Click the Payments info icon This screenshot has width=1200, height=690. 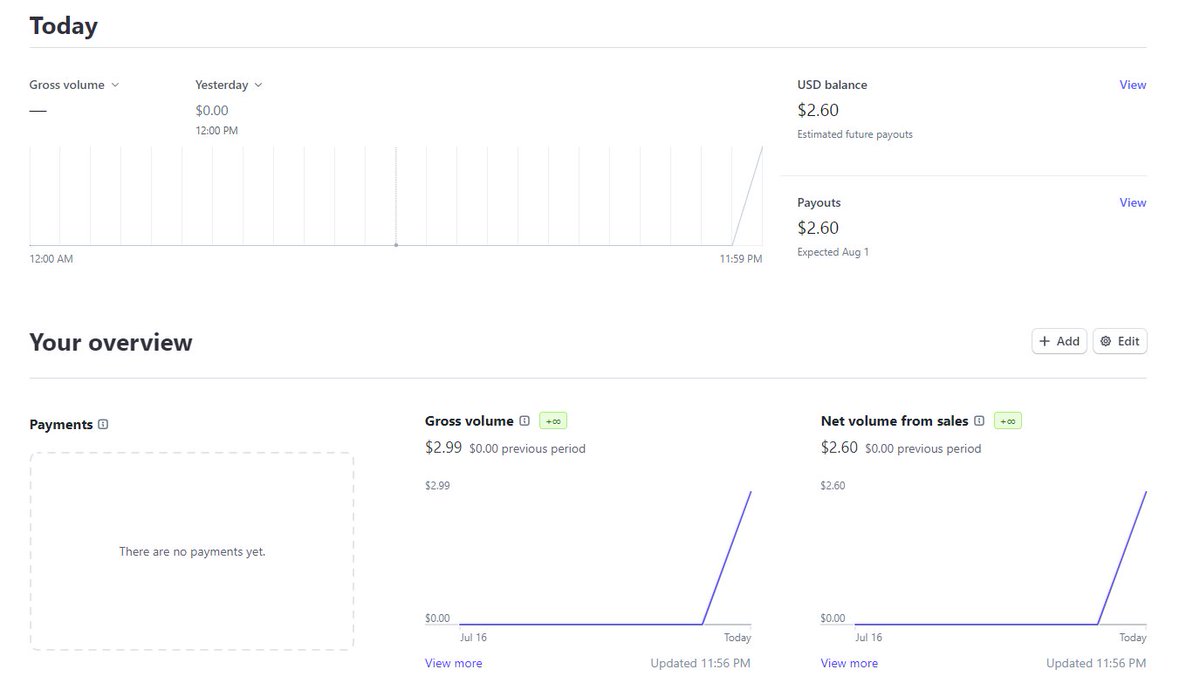(x=103, y=424)
